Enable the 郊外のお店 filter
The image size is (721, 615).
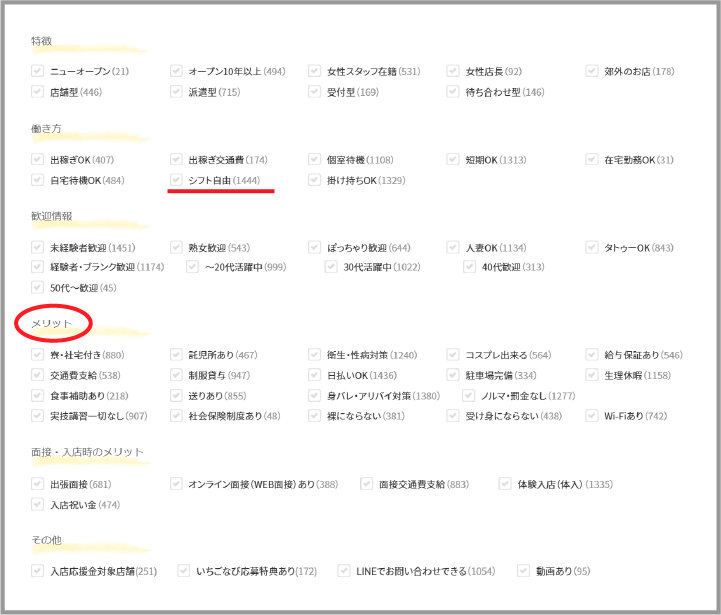pyautogui.click(x=593, y=72)
